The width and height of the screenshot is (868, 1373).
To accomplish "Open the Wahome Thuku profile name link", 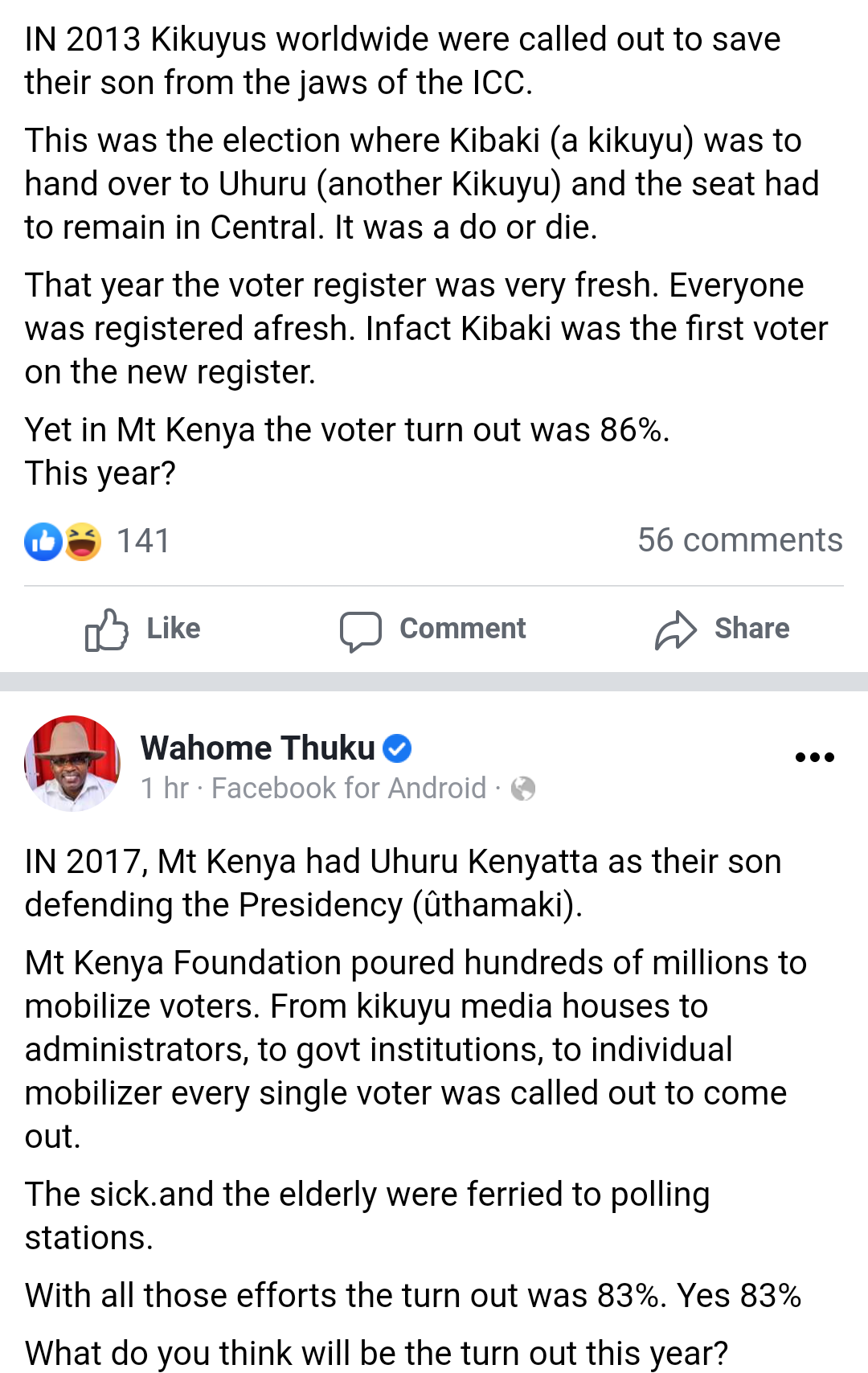I will (x=258, y=748).
